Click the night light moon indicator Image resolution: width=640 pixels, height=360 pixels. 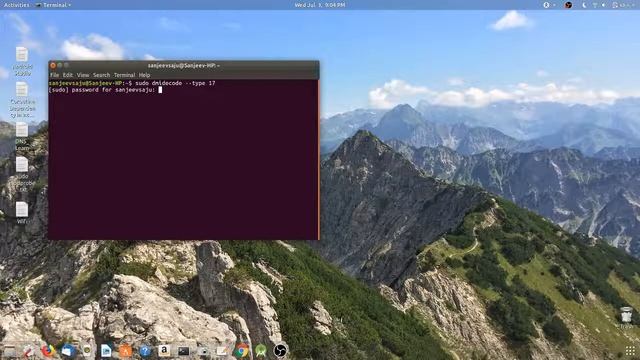pyautogui.click(x=584, y=5)
